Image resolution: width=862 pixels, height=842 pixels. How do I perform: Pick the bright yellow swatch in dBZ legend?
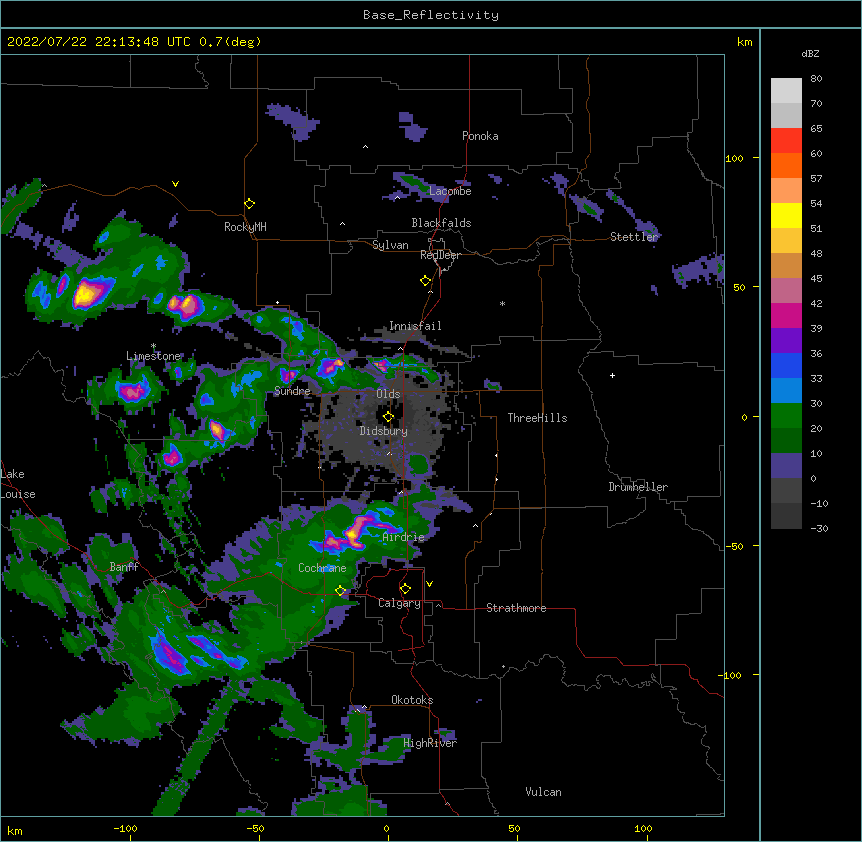pyautogui.click(x=786, y=215)
